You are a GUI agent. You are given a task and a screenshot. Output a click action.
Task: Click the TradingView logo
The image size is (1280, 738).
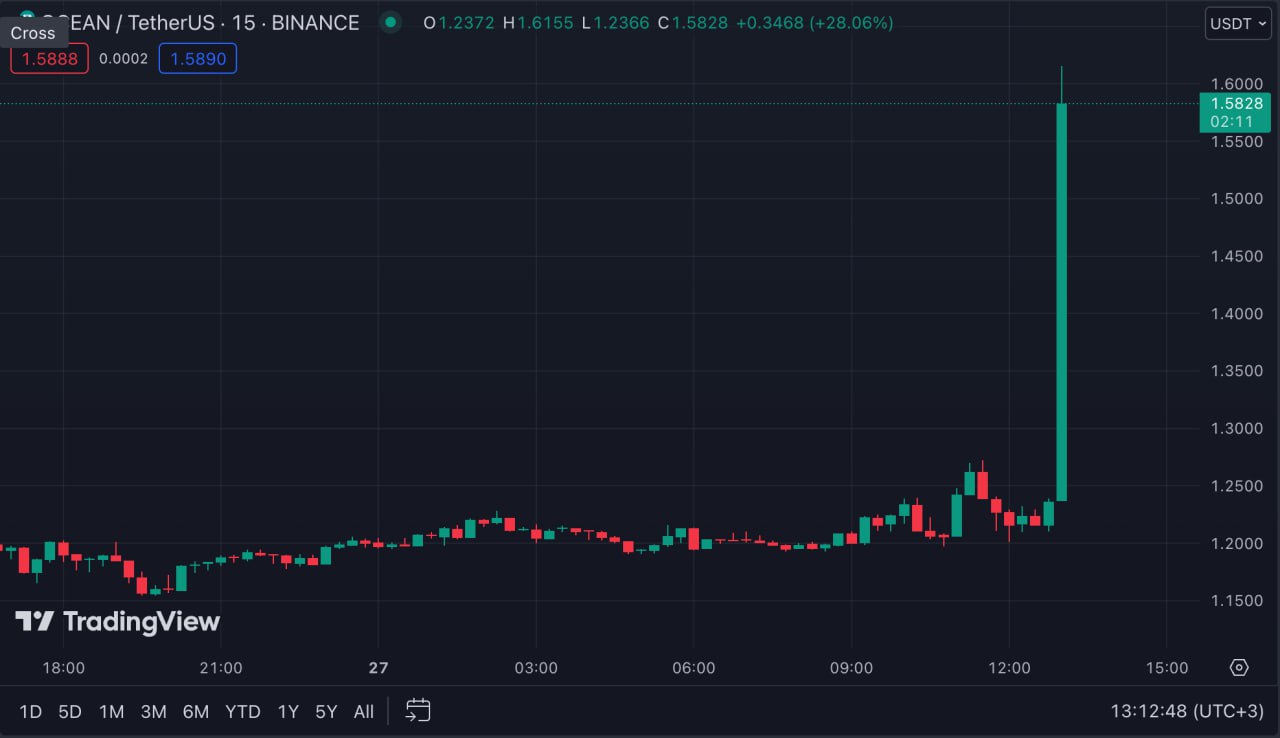pos(117,622)
